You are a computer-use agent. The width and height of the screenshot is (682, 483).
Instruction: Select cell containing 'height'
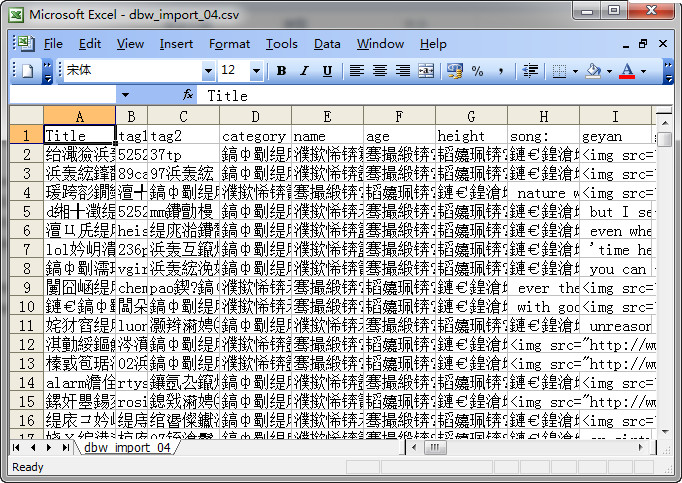(471, 136)
